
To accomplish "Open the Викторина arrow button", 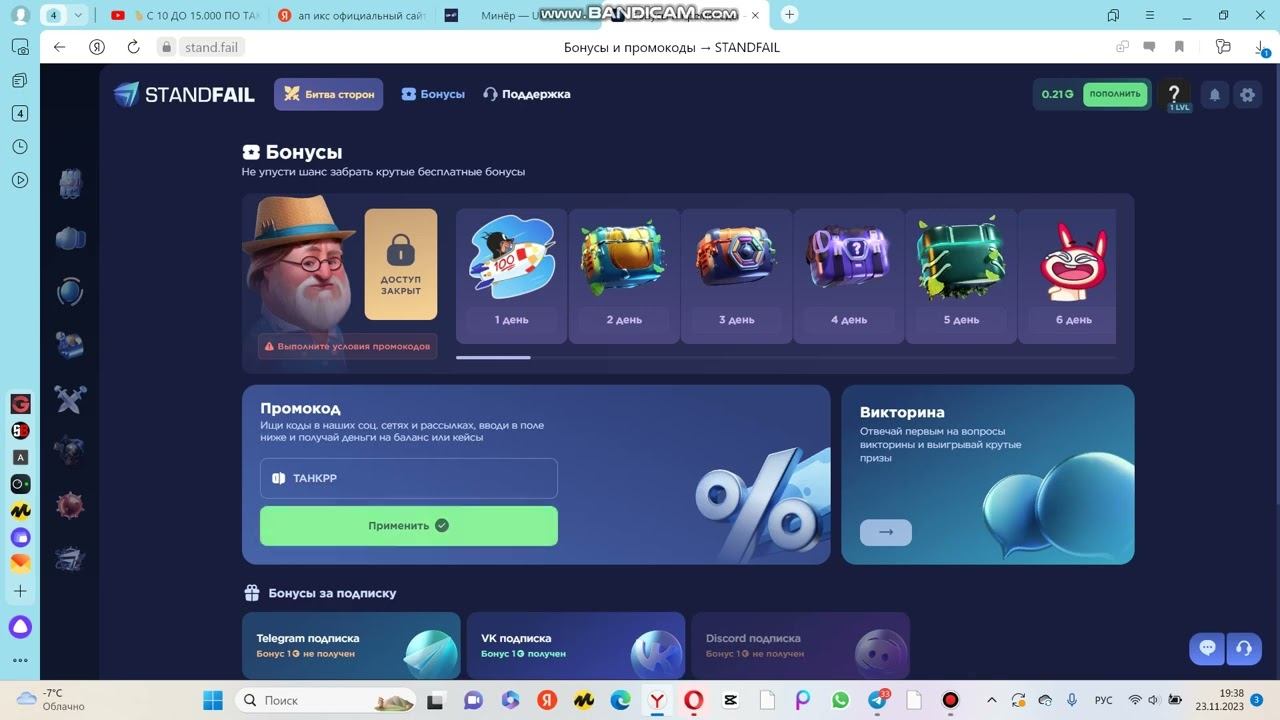I will 885,532.
